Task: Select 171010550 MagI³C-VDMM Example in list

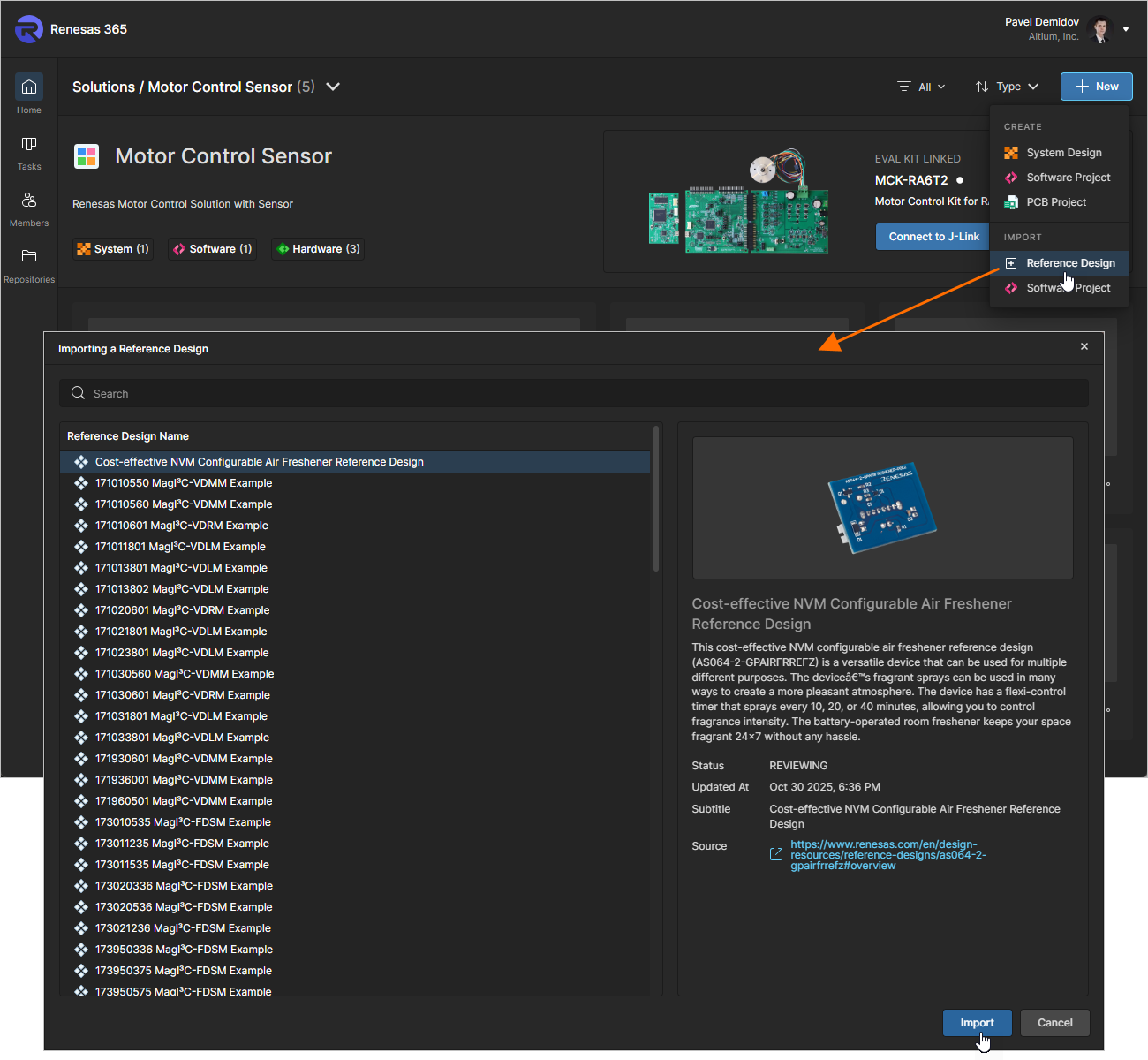Action: 184,483
